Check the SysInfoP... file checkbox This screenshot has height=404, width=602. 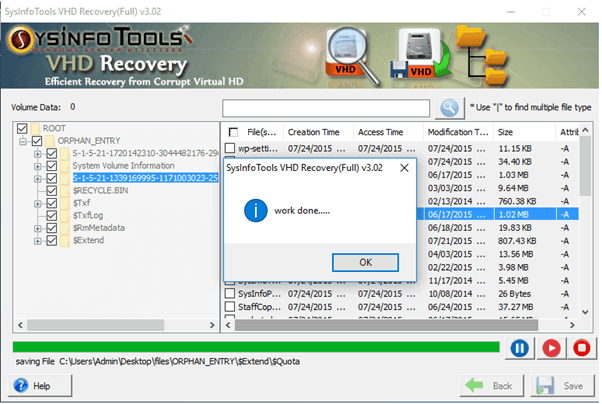pos(230,293)
